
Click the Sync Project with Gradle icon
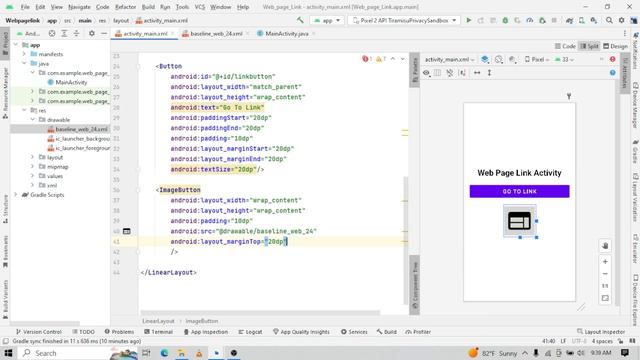(x=569, y=20)
